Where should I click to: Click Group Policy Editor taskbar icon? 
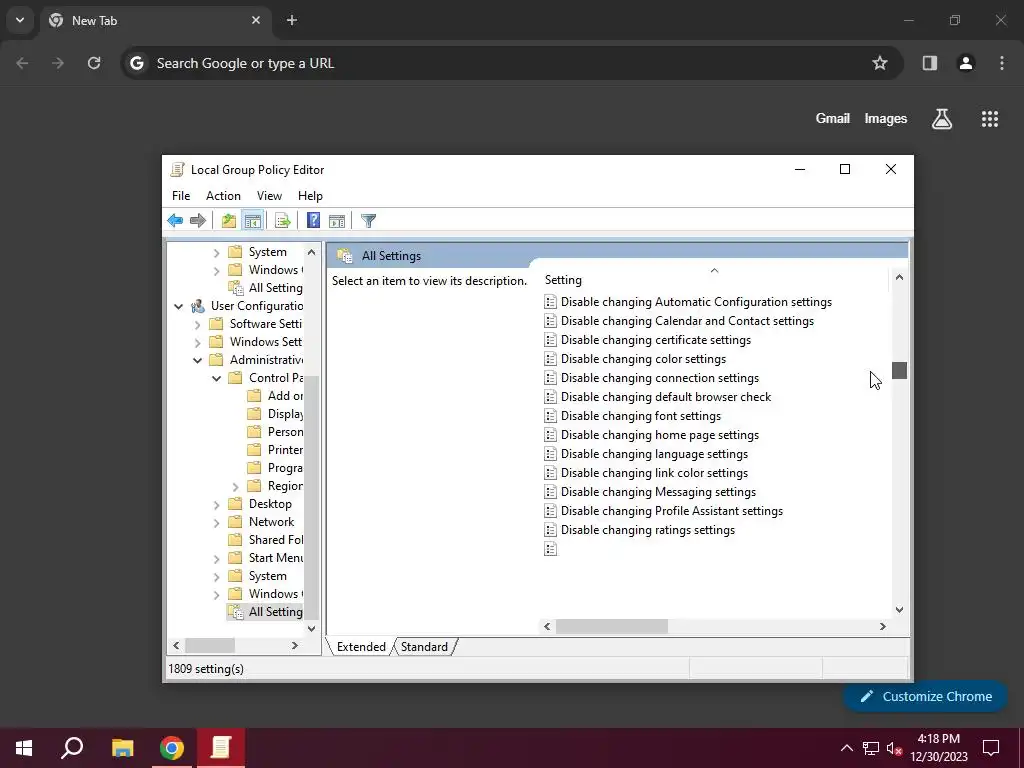pos(221,748)
